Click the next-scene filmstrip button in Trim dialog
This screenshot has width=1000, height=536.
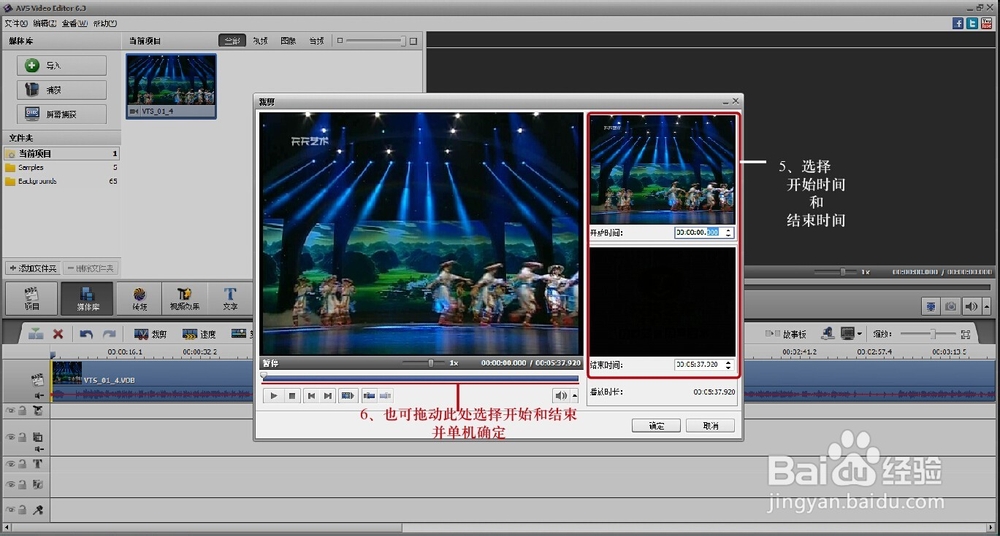[347, 396]
